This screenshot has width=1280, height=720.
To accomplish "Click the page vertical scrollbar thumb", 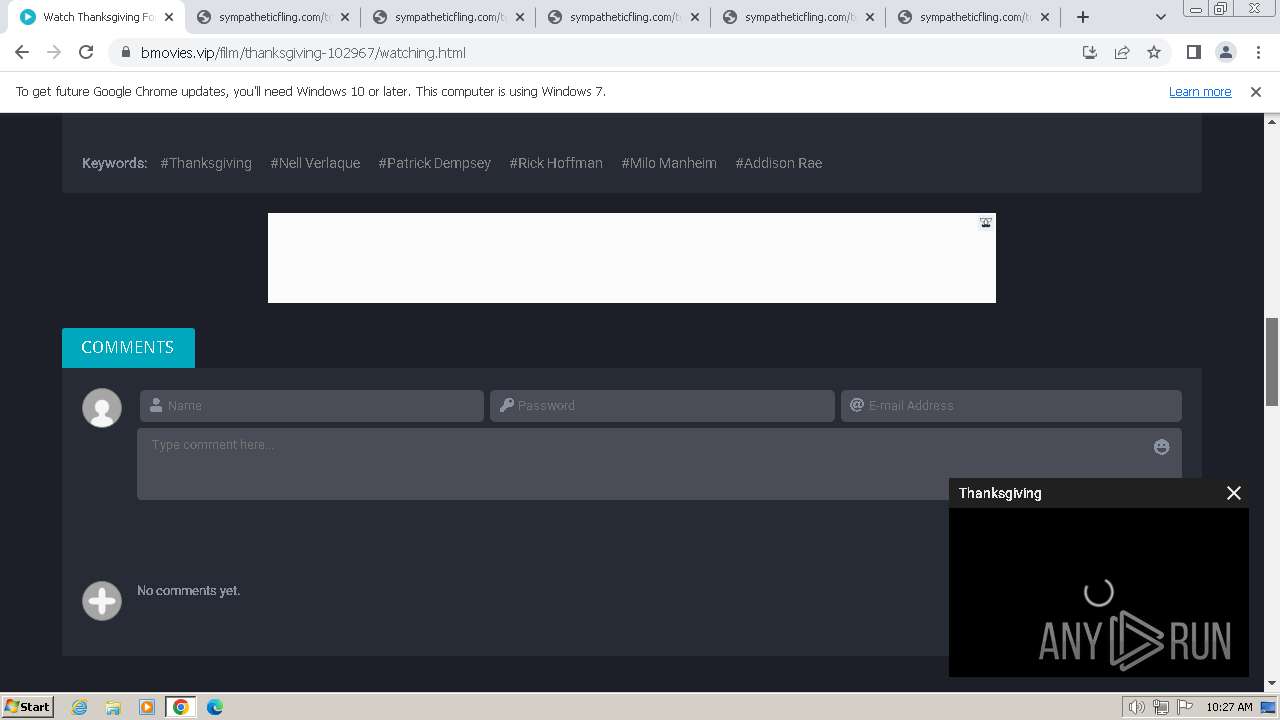I will [1272, 362].
